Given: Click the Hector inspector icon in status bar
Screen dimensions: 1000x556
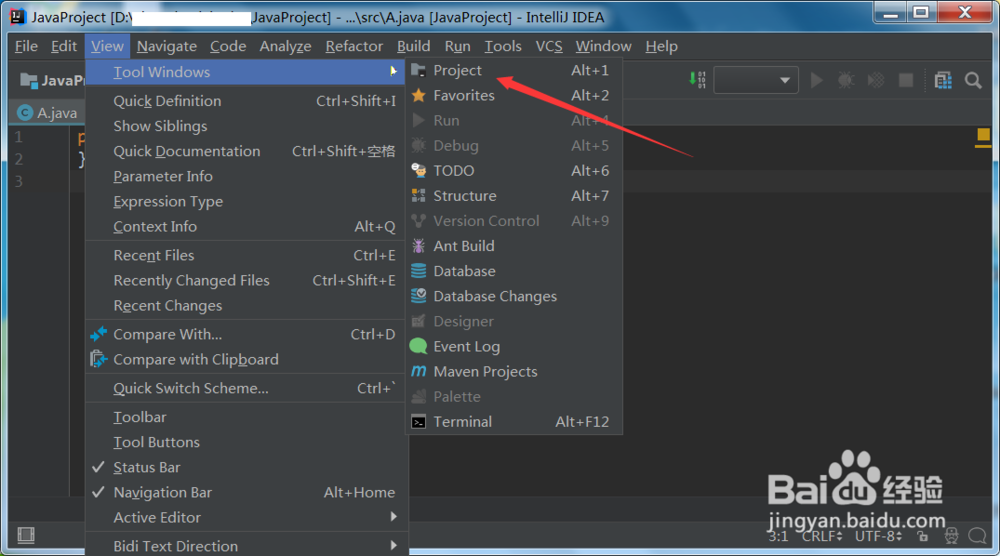Looking at the screenshot, I should point(951,536).
